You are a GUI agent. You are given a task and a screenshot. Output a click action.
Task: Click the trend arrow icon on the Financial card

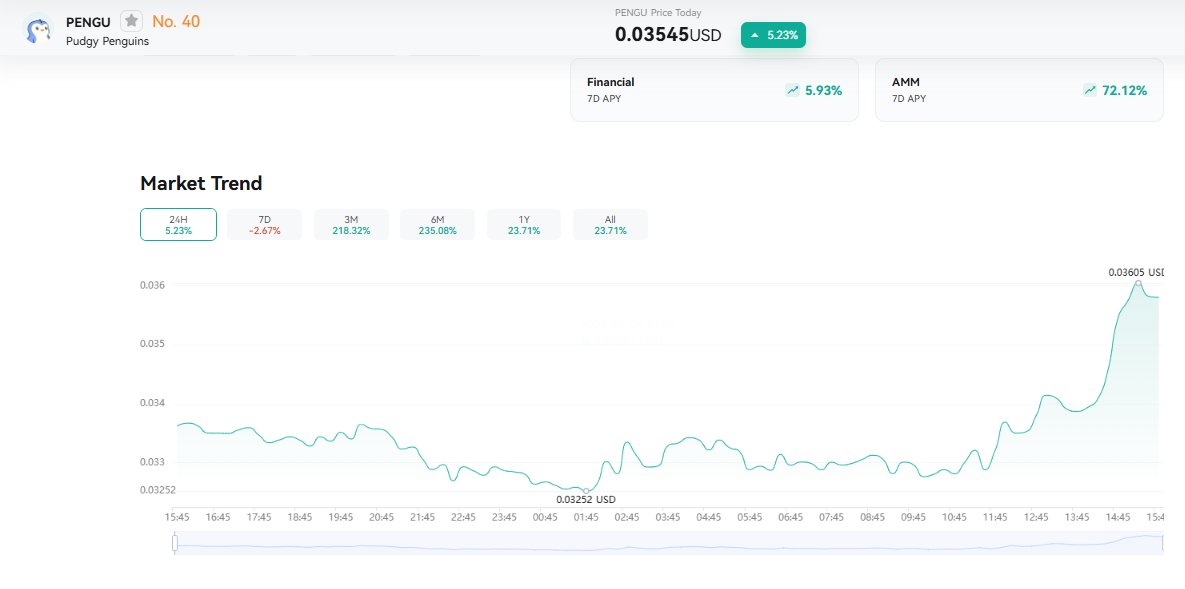pyautogui.click(x=793, y=89)
